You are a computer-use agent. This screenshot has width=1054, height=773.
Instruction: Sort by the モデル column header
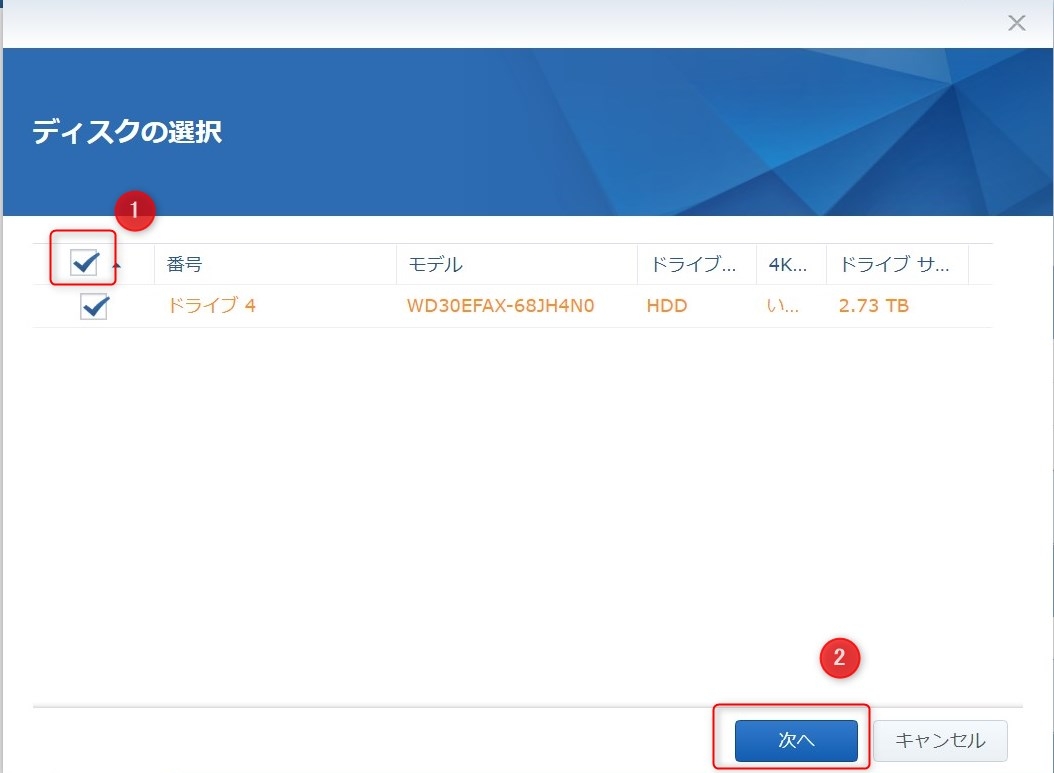[x=435, y=265]
